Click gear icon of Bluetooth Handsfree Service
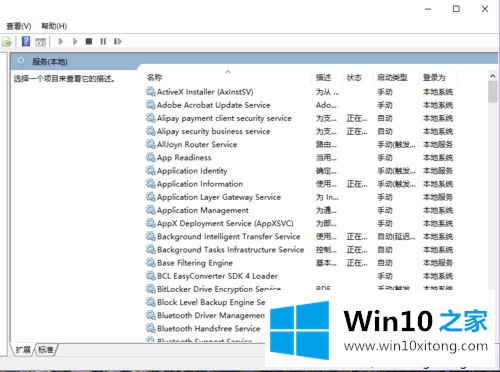Screen dimensions: 500x372 point(151,328)
